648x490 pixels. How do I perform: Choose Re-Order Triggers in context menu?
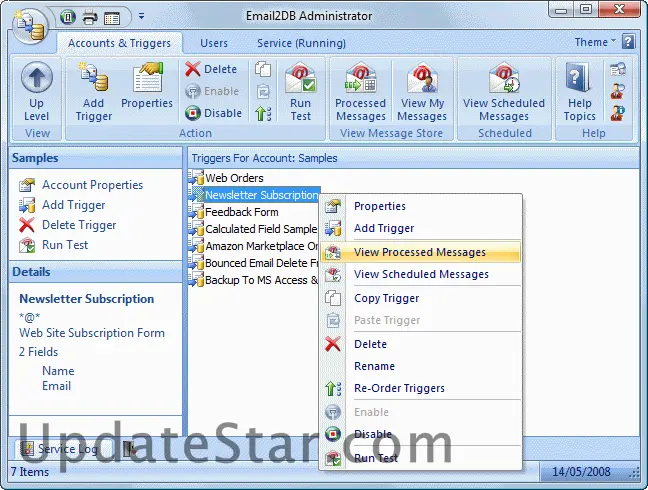point(421,388)
